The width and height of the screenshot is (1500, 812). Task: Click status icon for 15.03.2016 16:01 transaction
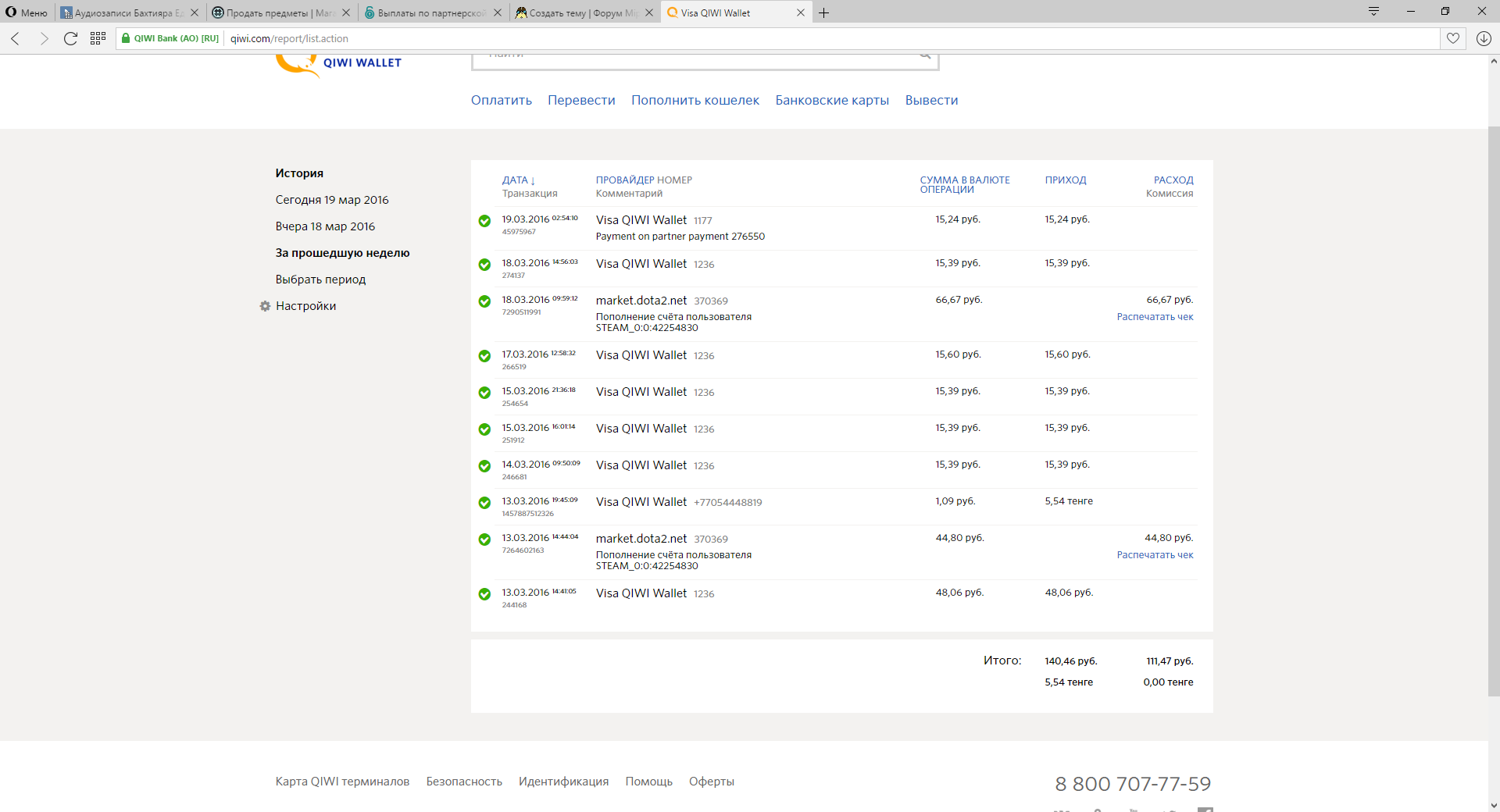coord(484,429)
